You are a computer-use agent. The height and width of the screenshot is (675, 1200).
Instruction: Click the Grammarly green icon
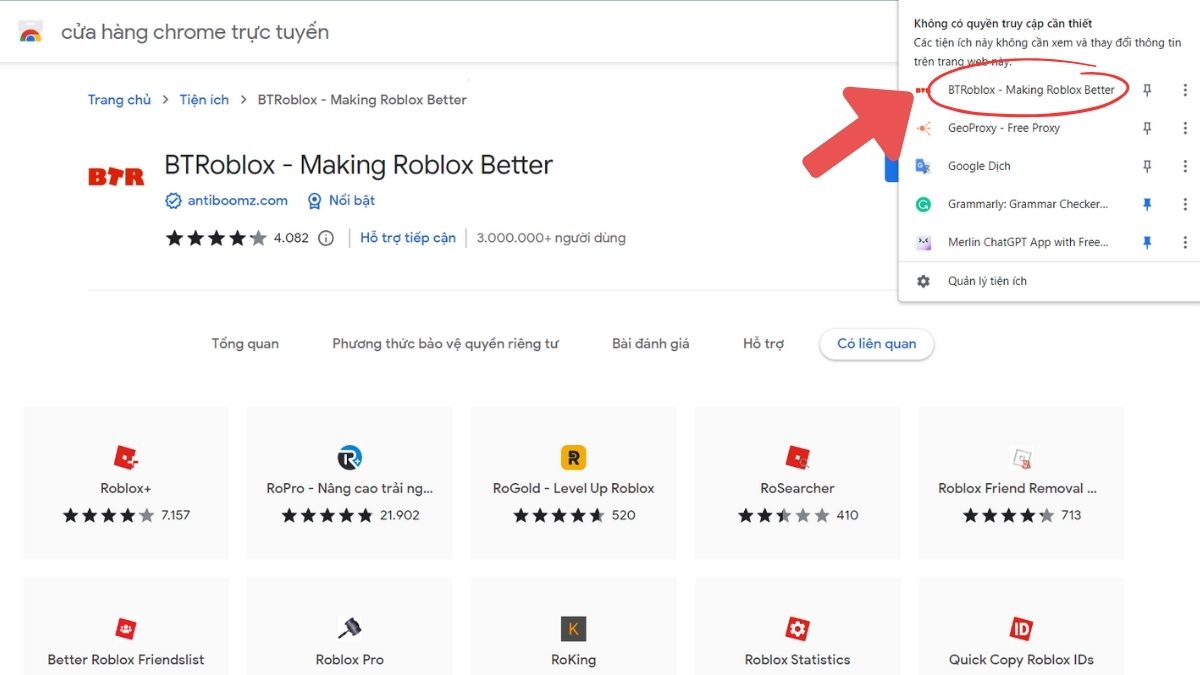coord(924,204)
